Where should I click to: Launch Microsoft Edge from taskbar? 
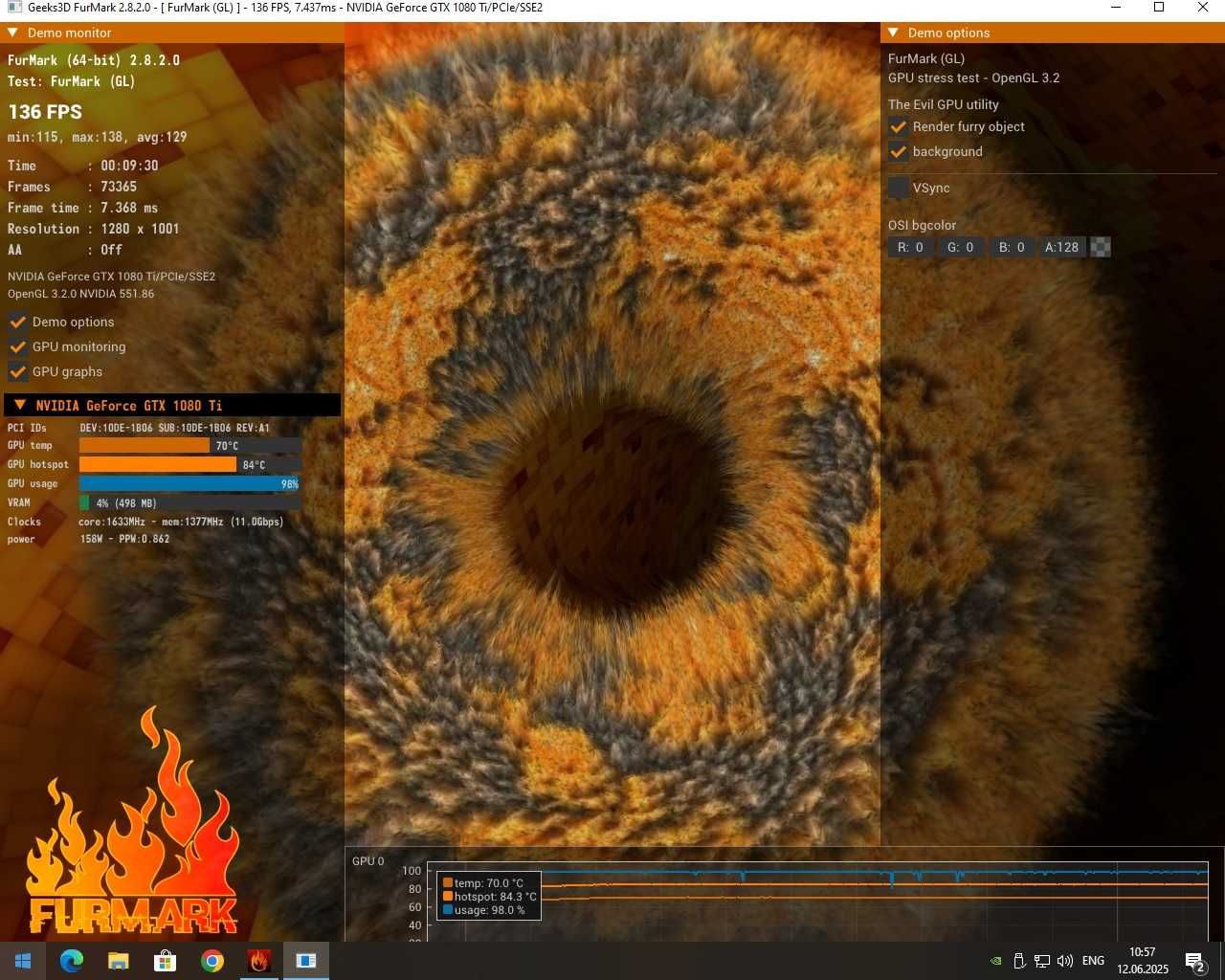(x=72, y=961)
